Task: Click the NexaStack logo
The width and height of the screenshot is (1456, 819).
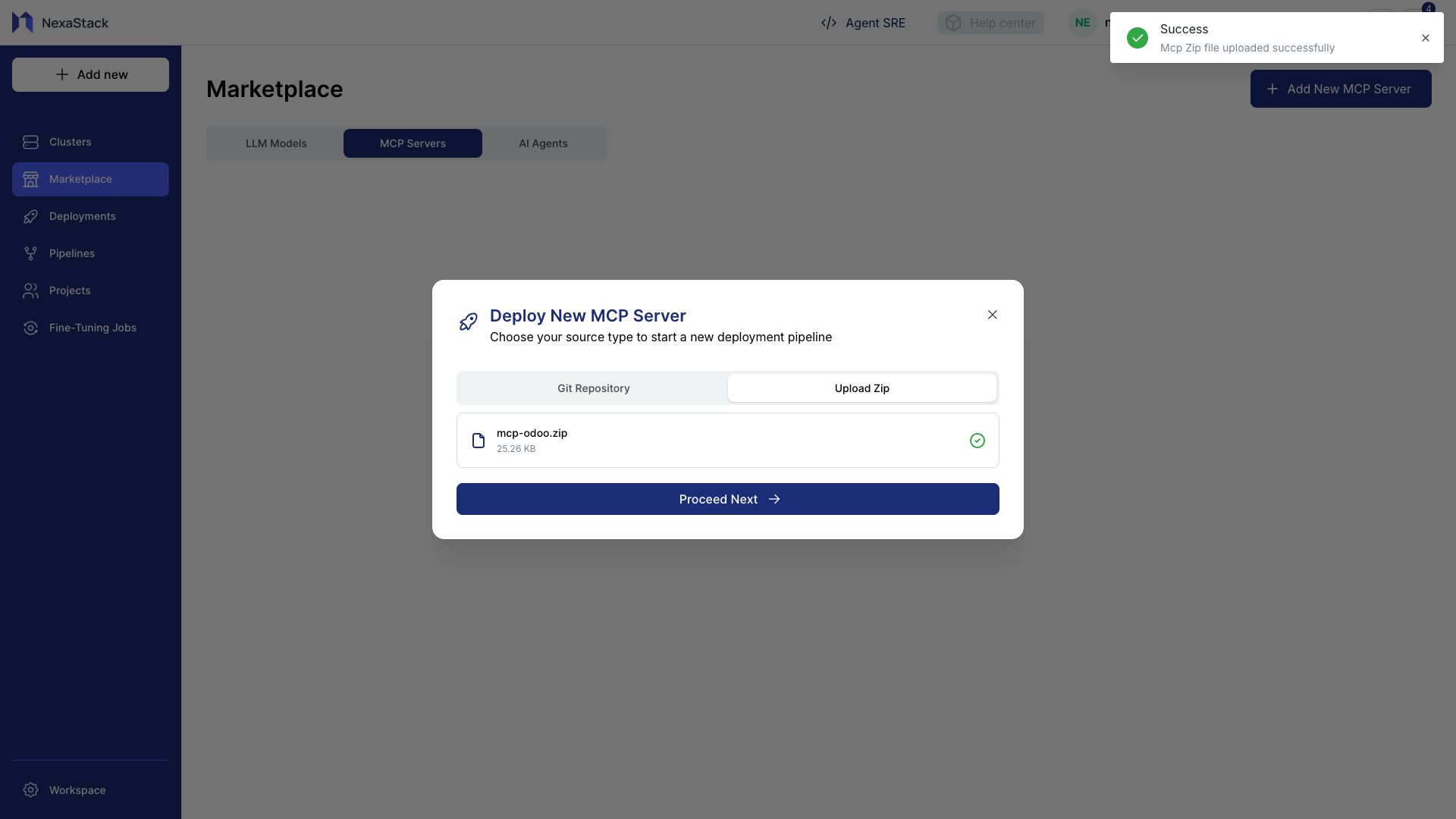Action: [x=21, y=23]
